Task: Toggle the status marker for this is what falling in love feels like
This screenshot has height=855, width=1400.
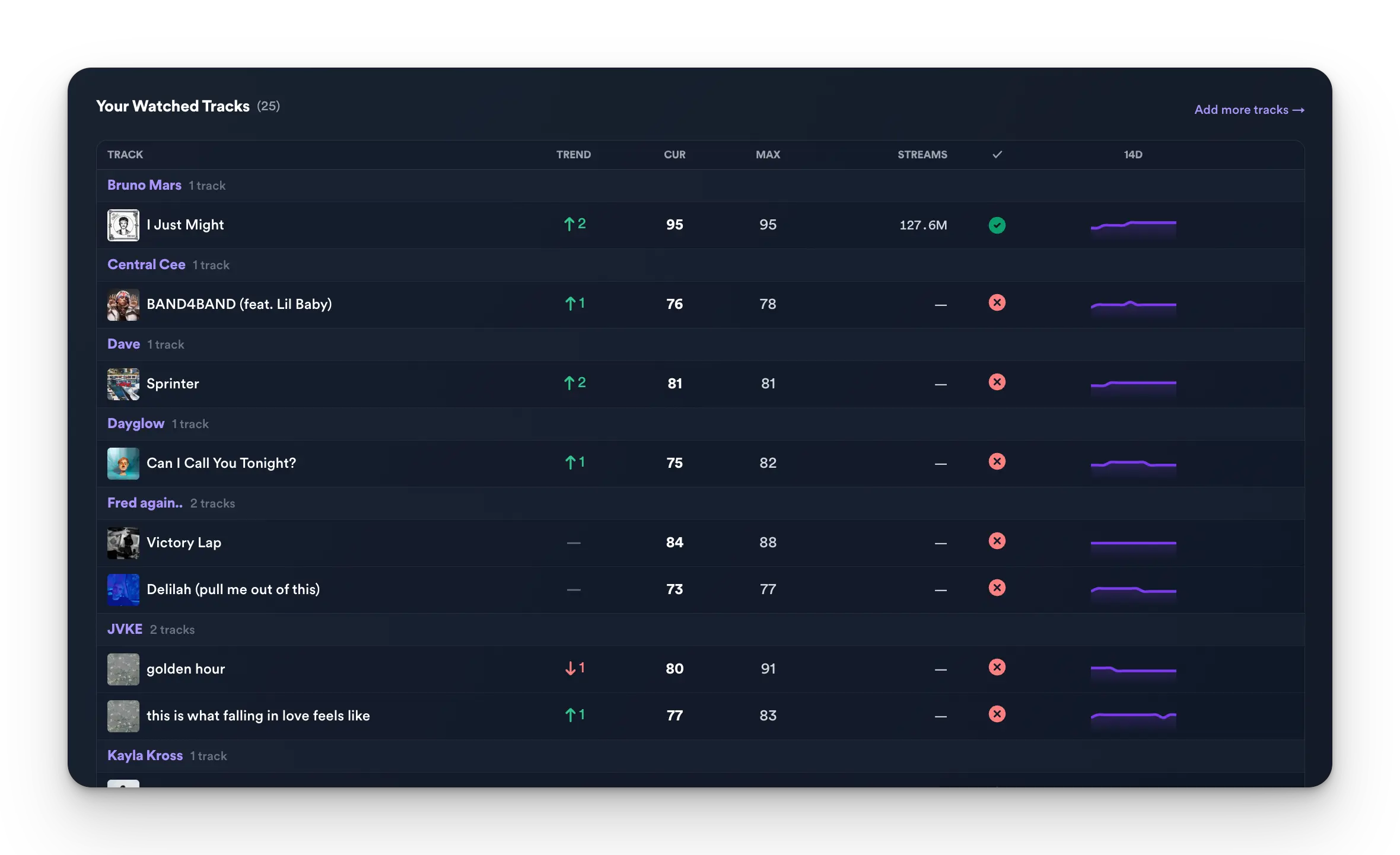Action: (997, 714)
